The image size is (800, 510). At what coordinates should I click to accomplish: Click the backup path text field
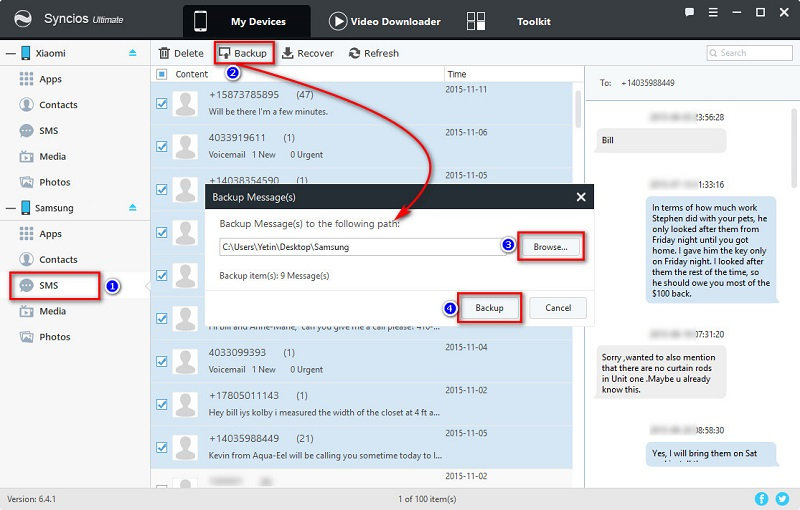(362, 247)
